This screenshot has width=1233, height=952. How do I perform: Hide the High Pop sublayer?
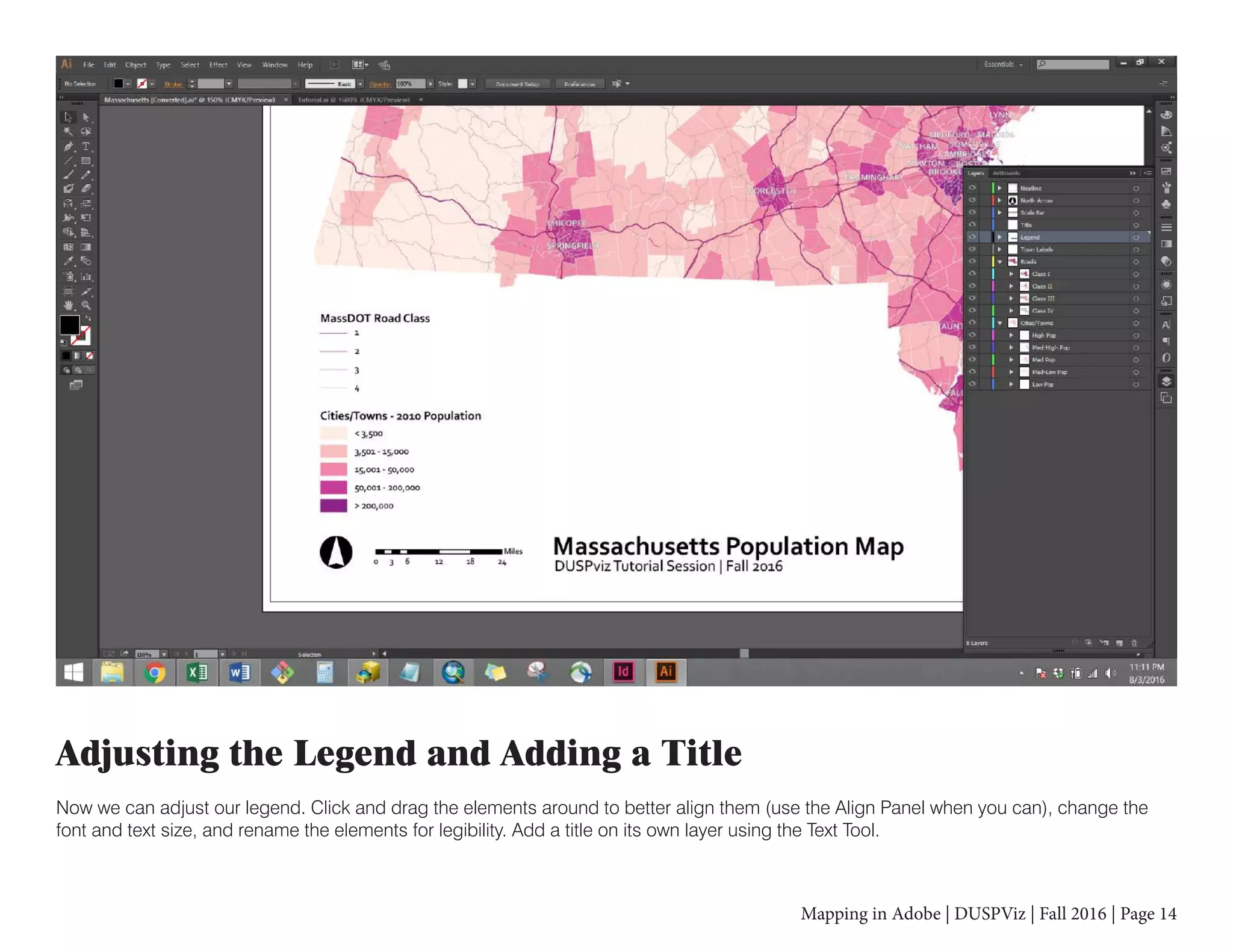pos(972,335)
